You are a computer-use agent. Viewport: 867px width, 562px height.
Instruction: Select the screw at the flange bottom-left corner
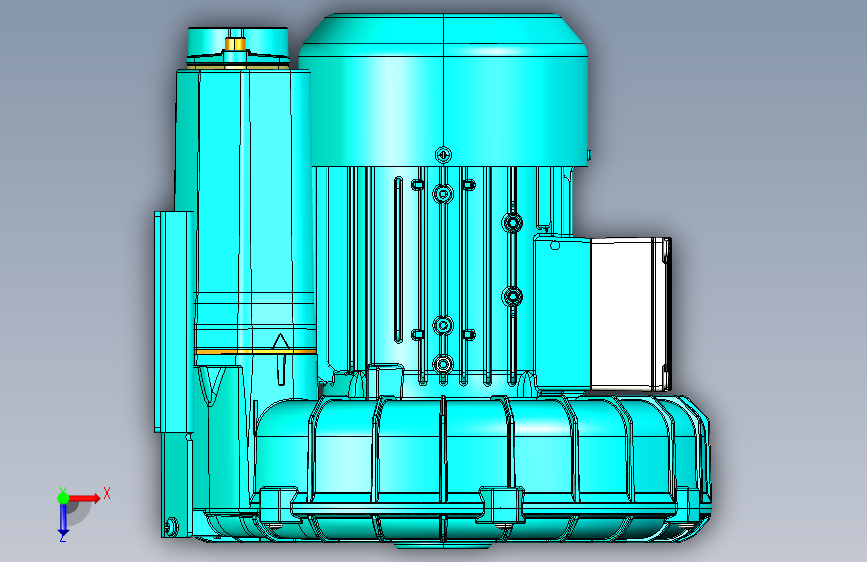171,525
